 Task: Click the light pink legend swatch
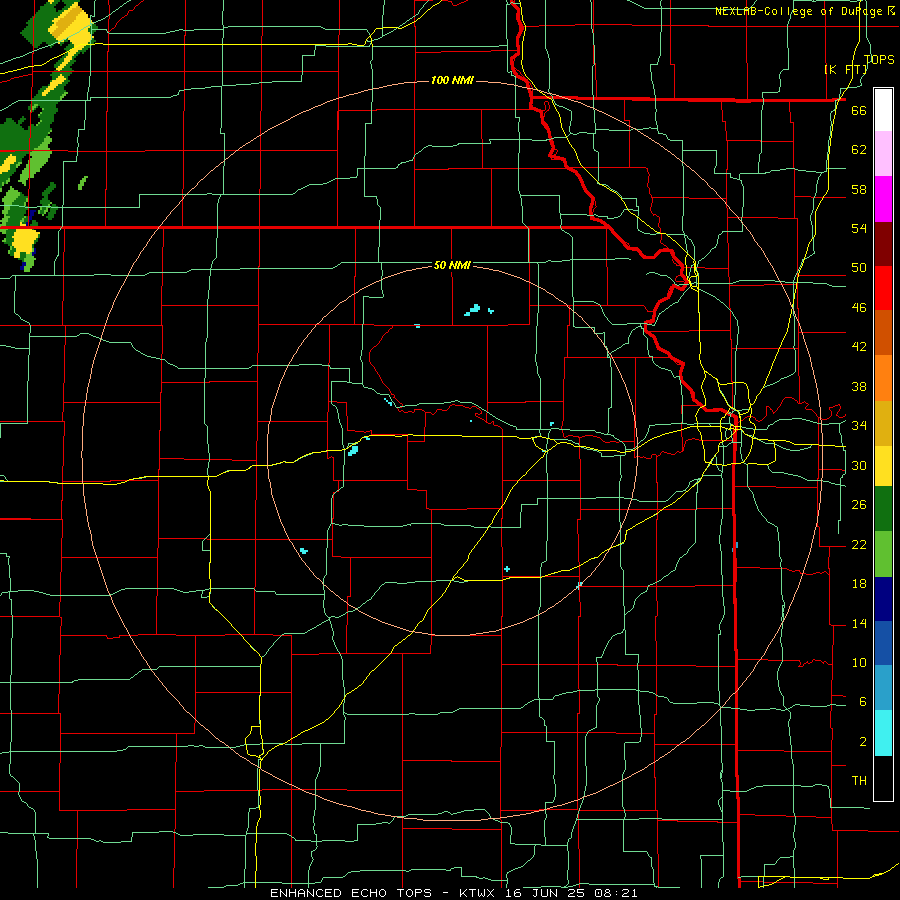pos(883,153)
